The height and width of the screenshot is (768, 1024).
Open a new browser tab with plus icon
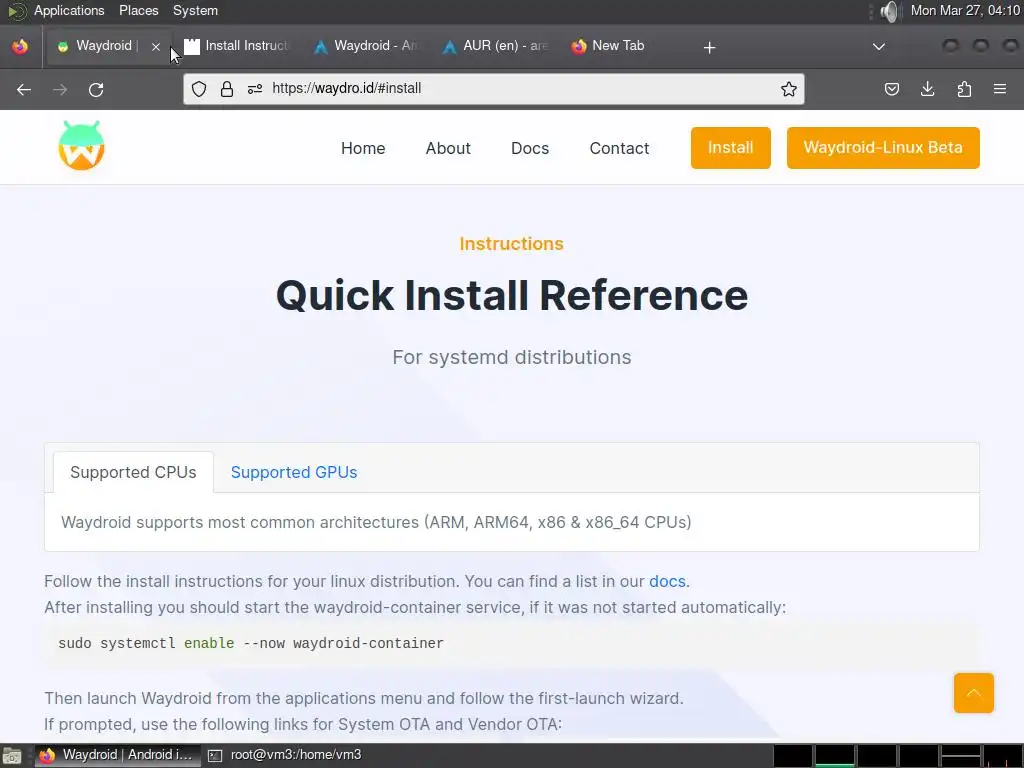click(709, 47)
